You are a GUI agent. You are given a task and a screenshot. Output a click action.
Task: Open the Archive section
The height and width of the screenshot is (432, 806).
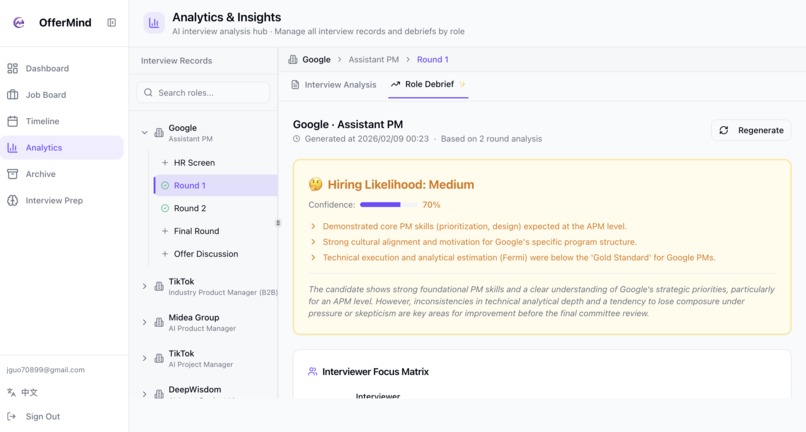point(62,174)
